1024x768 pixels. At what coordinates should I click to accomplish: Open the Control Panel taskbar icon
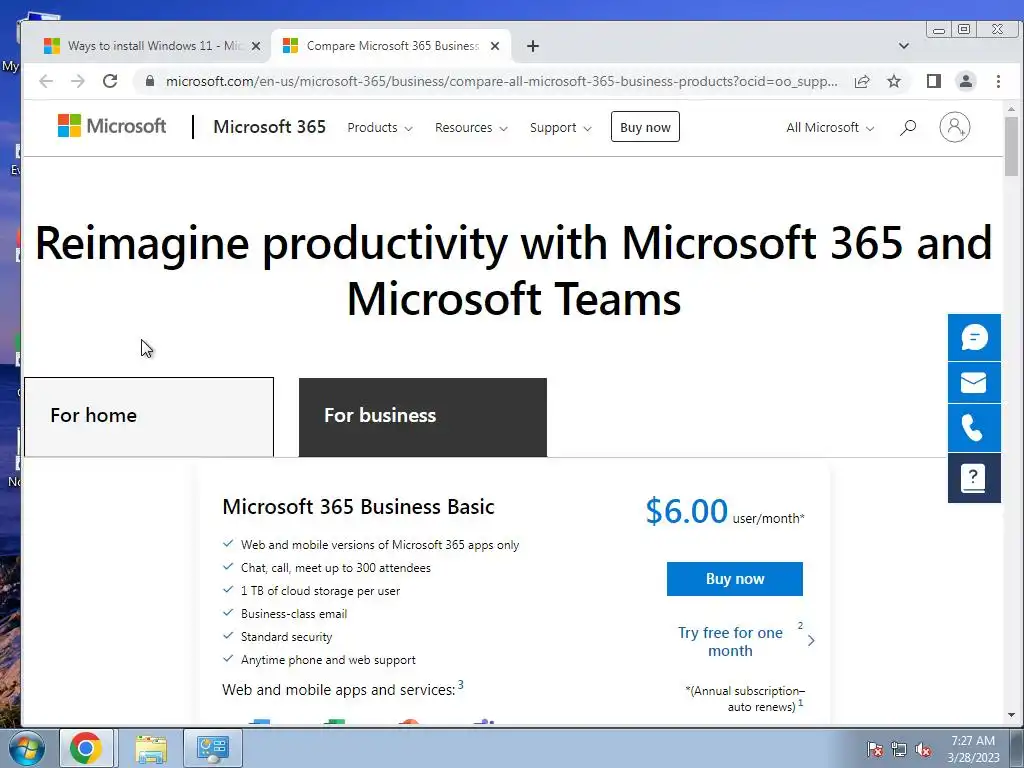click(213, 748)
